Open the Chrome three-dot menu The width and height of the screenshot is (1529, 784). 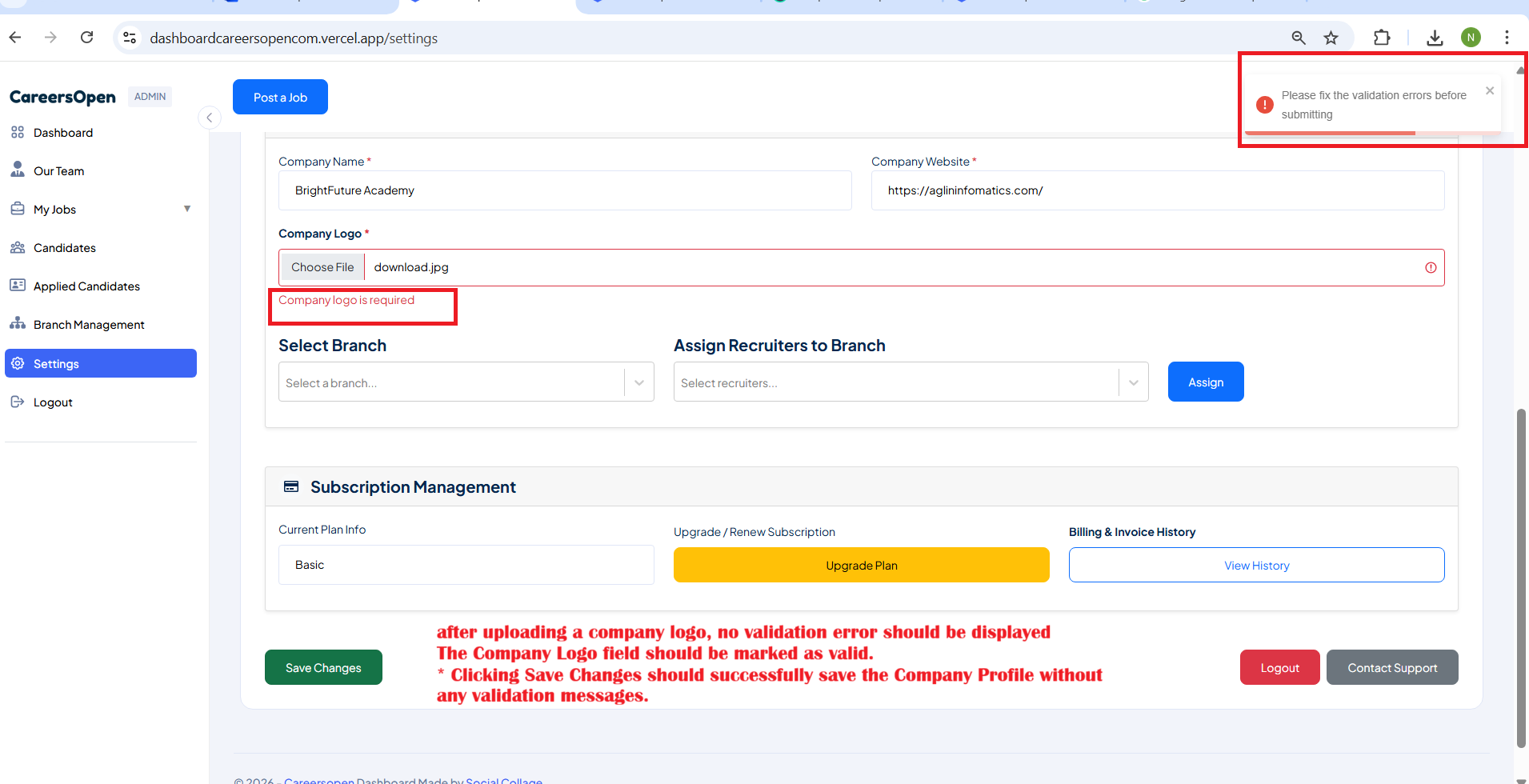coord(1506,38)
